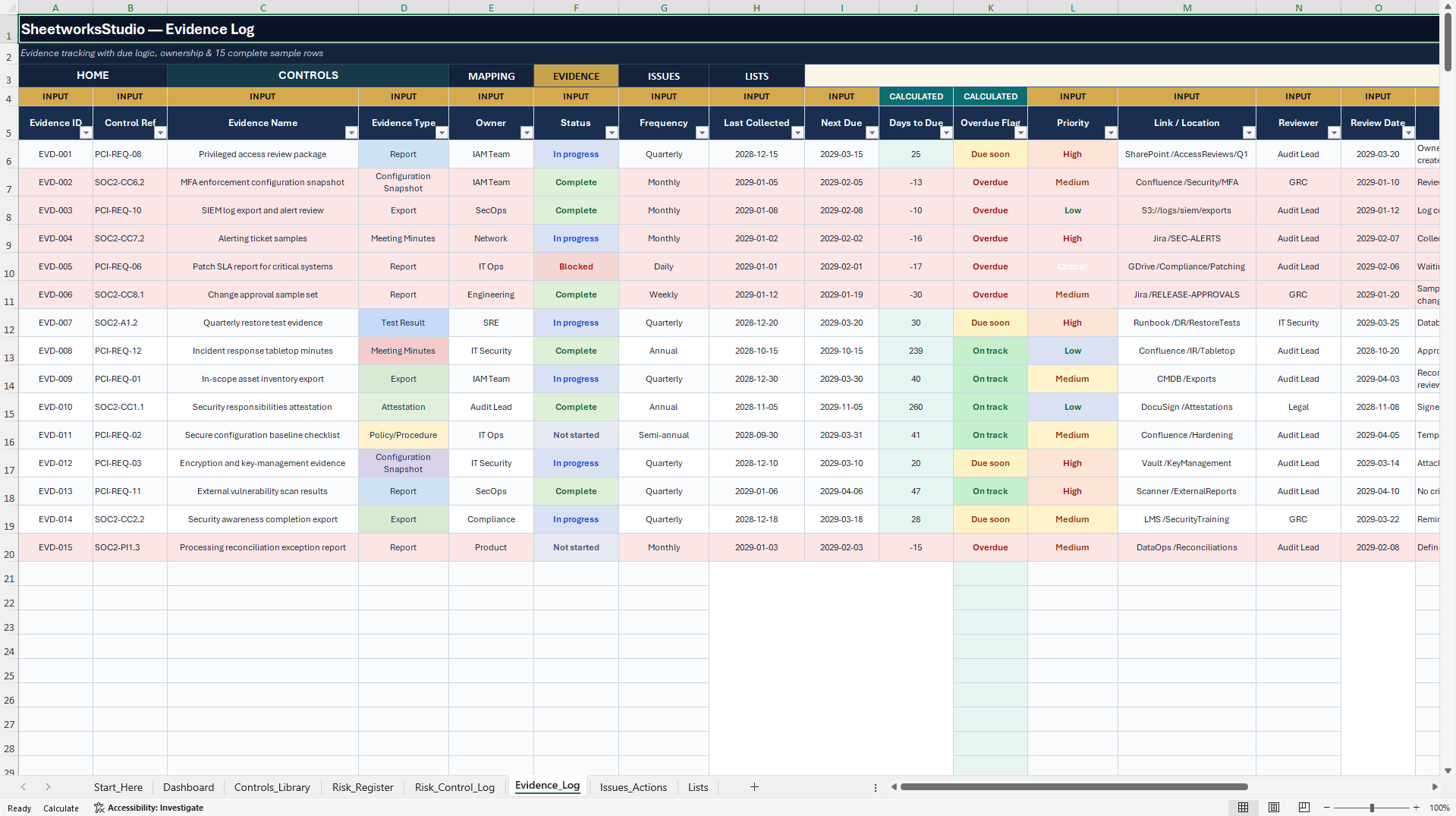Open the Controls_Library sheet tab
Image resolution: width=1456 pixels, height=816 pixels.
click(272, 787)
